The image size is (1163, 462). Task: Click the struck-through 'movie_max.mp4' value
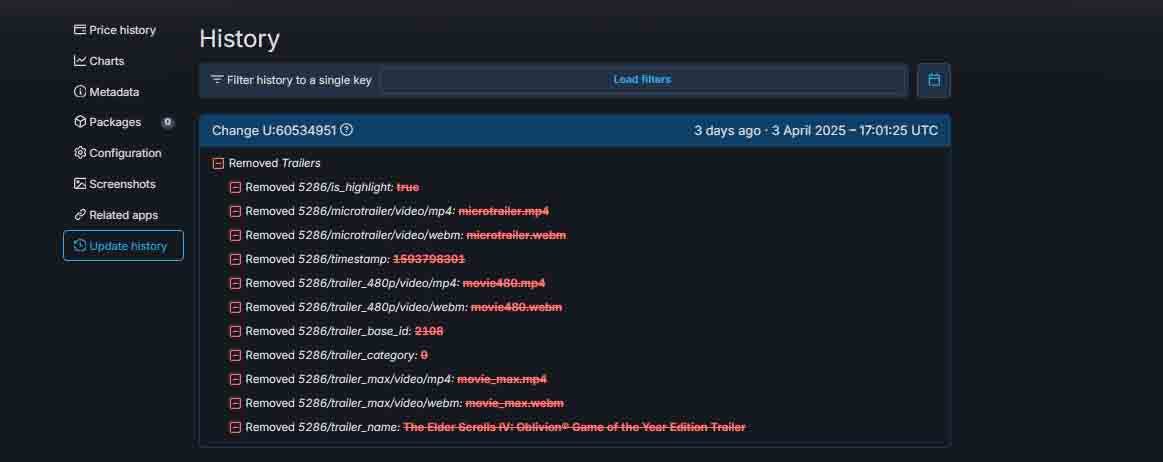click(x=502, y=379)
